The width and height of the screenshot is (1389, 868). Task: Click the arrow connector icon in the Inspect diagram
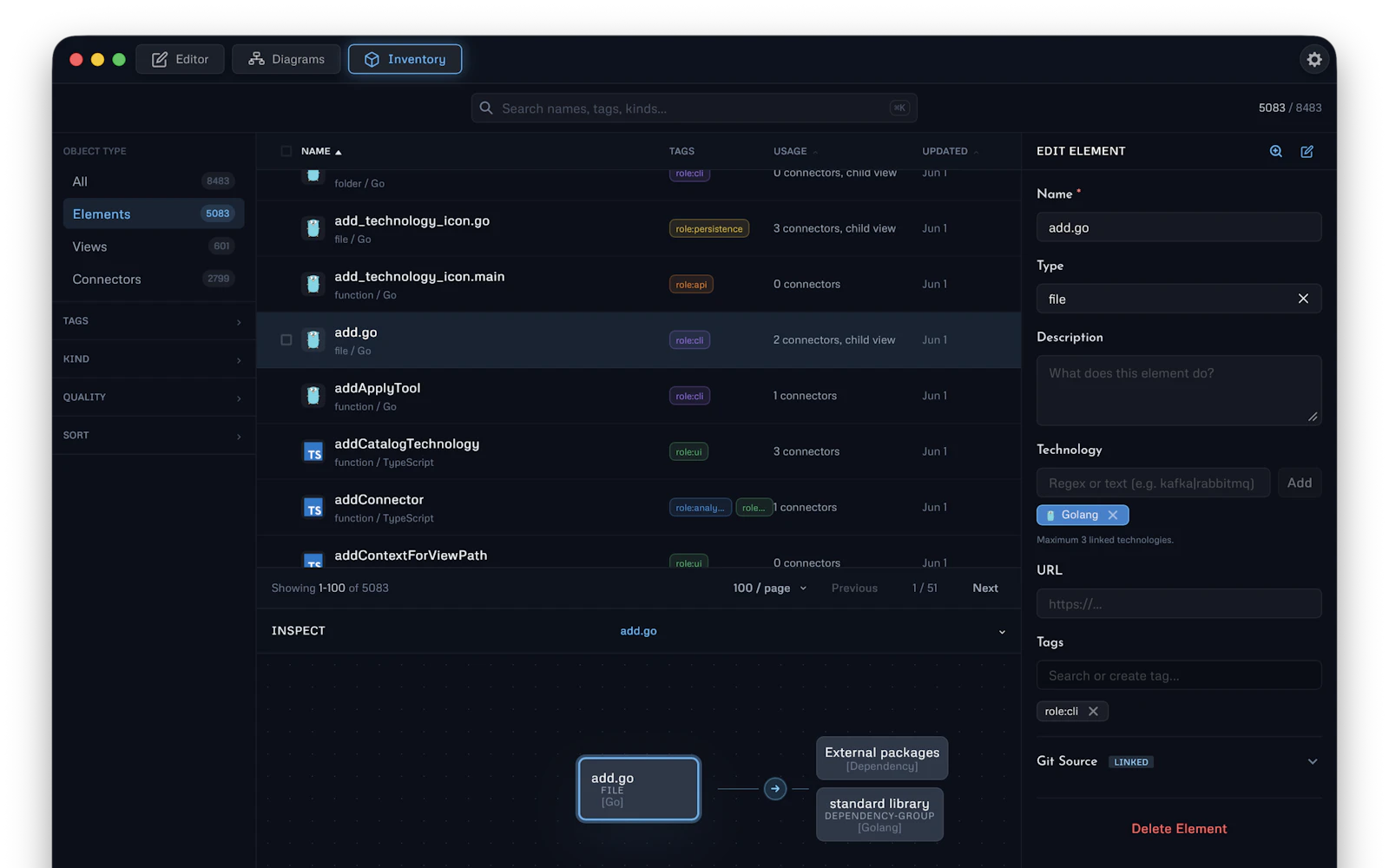click(x=775, y=788)
